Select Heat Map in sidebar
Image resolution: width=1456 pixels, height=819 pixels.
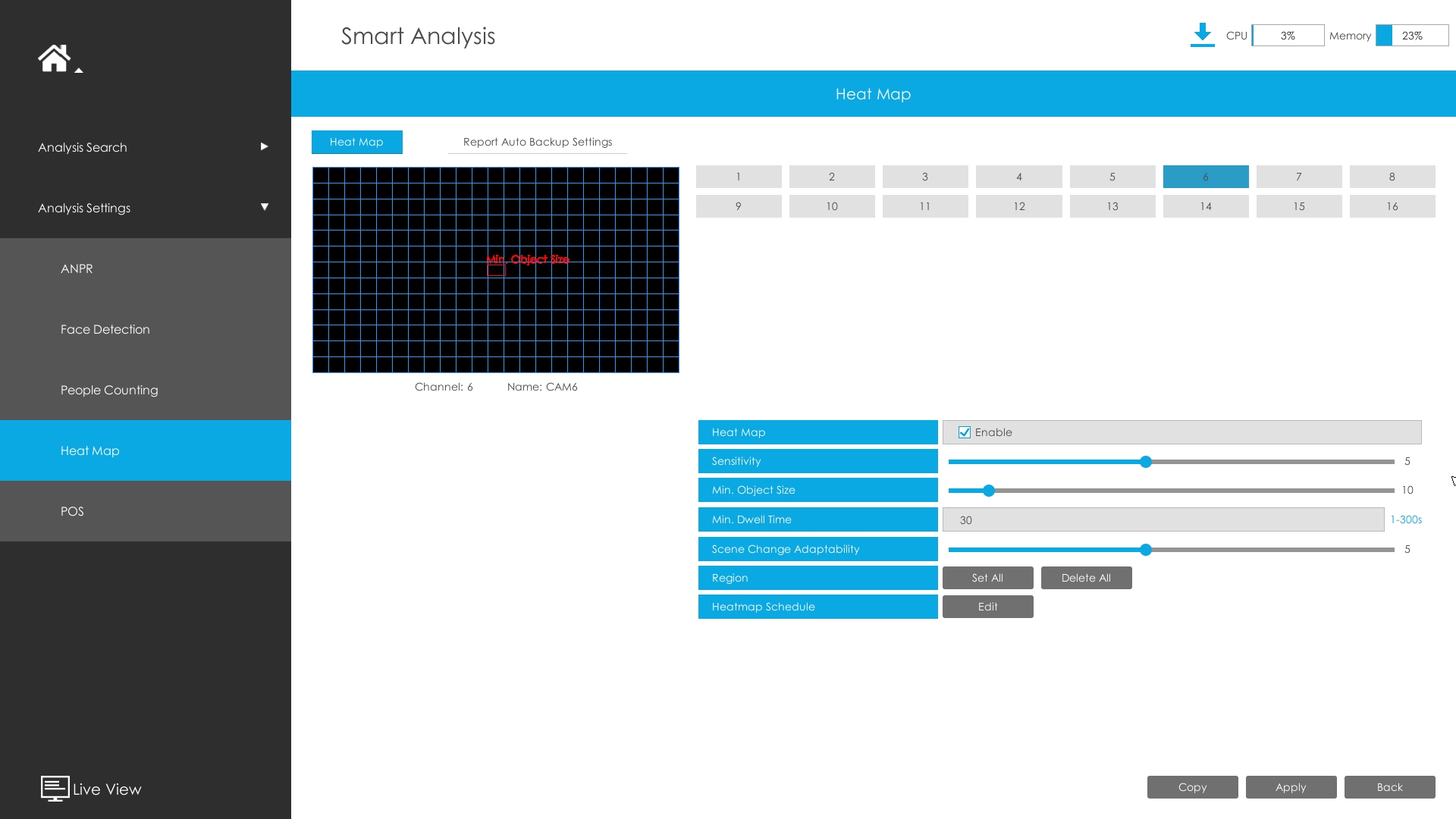(x=146, y=450)
